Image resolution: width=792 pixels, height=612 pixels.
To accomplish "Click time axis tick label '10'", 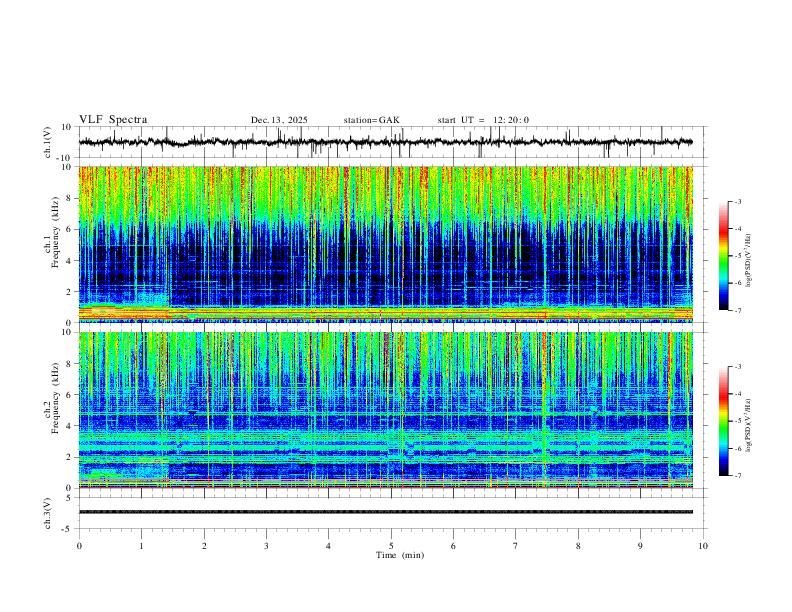I will pyautogui.click(x=703, y=546).
